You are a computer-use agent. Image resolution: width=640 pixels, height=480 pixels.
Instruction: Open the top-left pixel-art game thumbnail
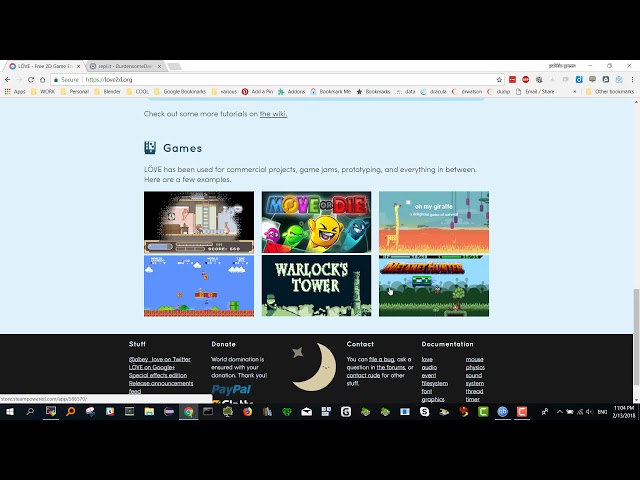tap(199, 222)
